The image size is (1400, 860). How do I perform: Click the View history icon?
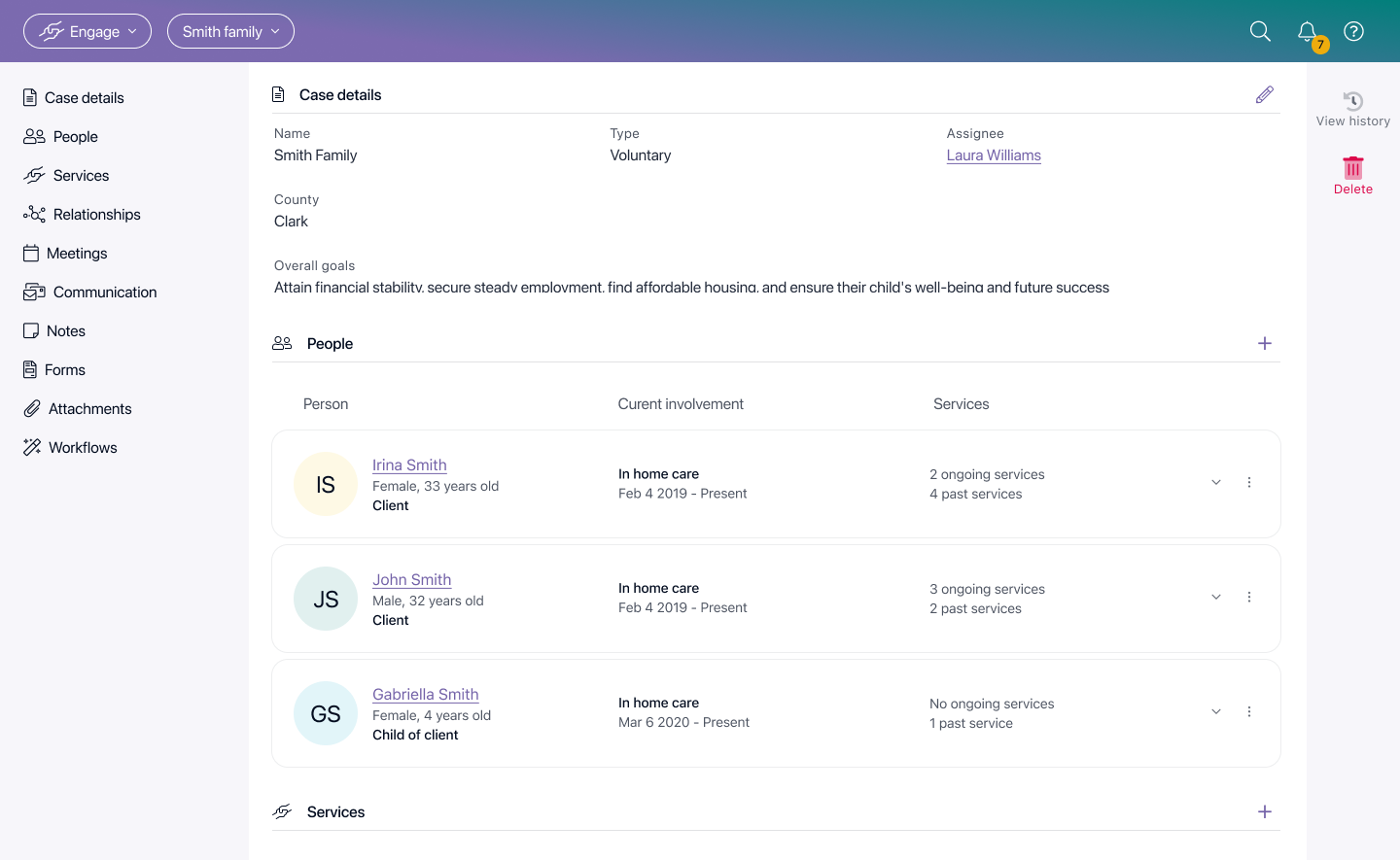pyautogui.click(x=1352, y=102)
